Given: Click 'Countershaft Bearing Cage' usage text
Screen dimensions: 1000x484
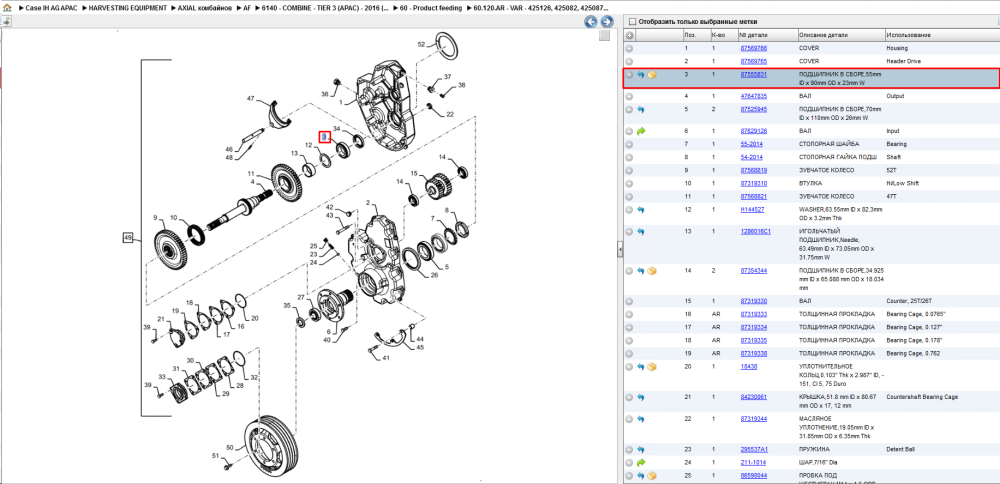Looking at the screenshot, I should (922, 397).
